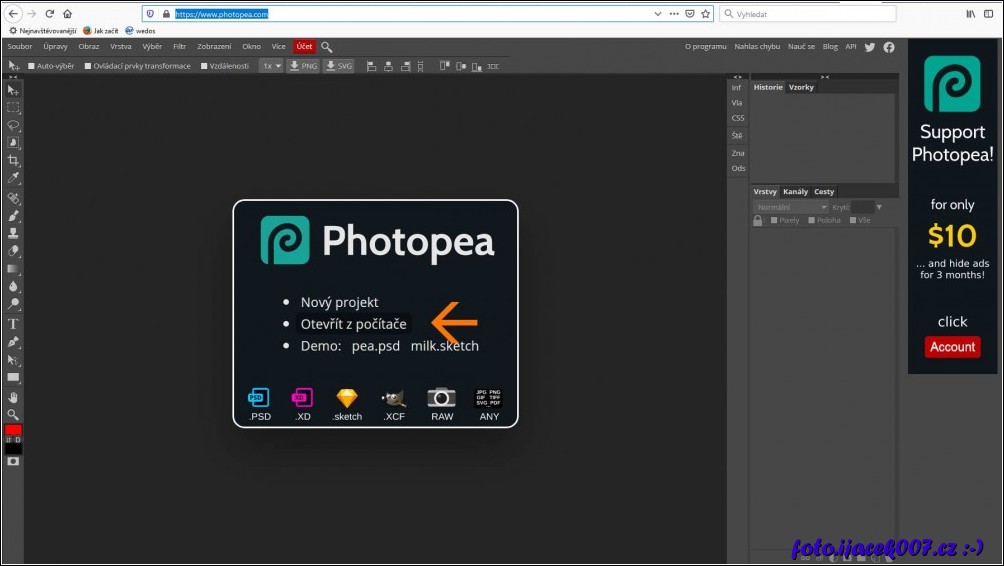The width and height of the screenshot is (1004, 566).
Task: Click the Otevřít z počítače link
Action: pos(353,324)
